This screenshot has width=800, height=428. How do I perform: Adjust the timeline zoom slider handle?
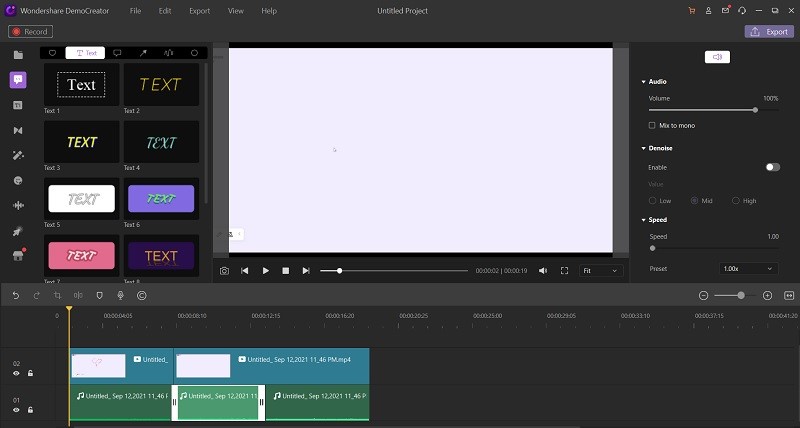741,295
